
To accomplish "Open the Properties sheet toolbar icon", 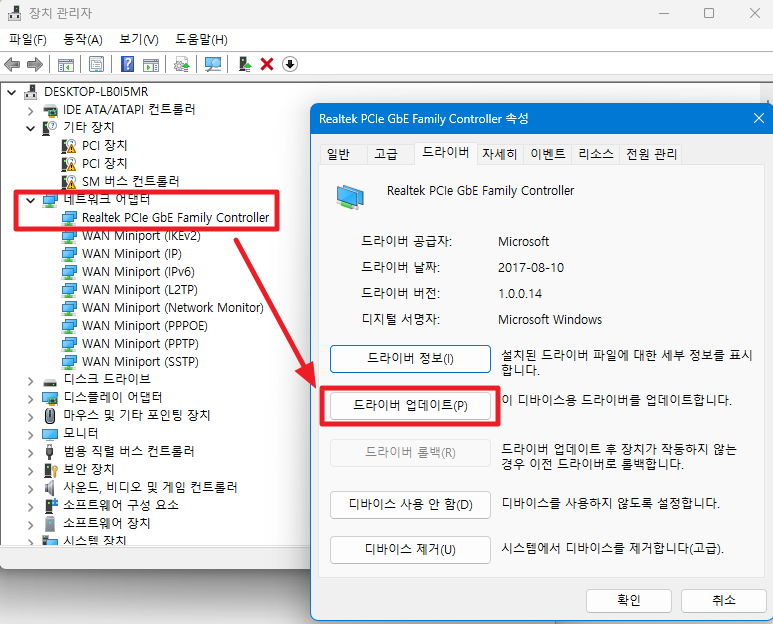I will [x=96, y=64].
